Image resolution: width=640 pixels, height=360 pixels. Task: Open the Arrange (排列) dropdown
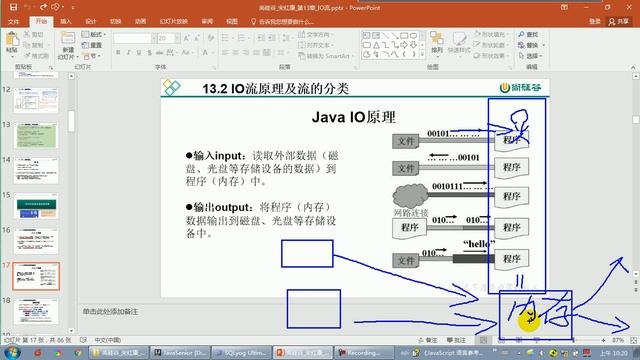437,43
